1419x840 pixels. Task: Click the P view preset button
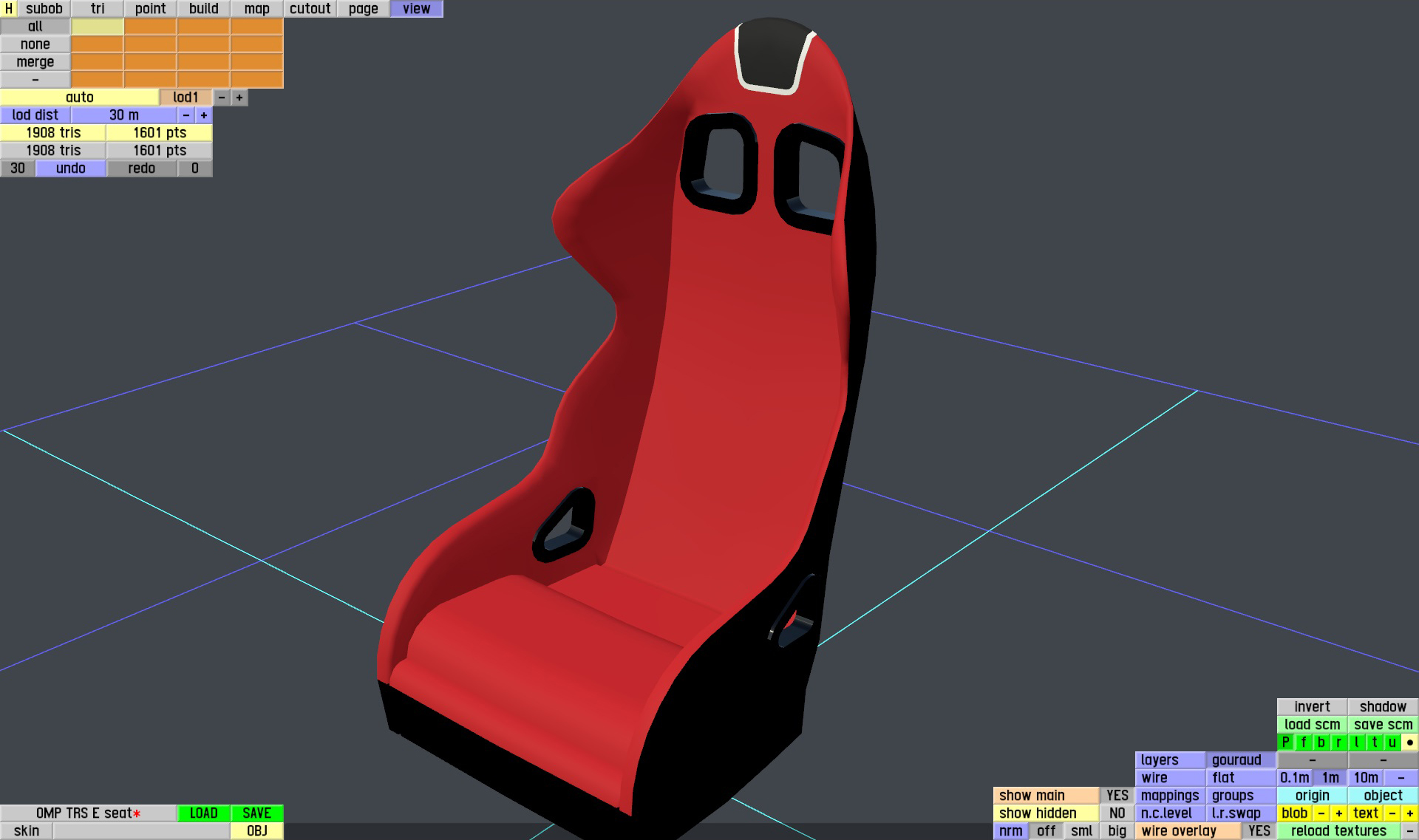click(x=1285, y=742)
